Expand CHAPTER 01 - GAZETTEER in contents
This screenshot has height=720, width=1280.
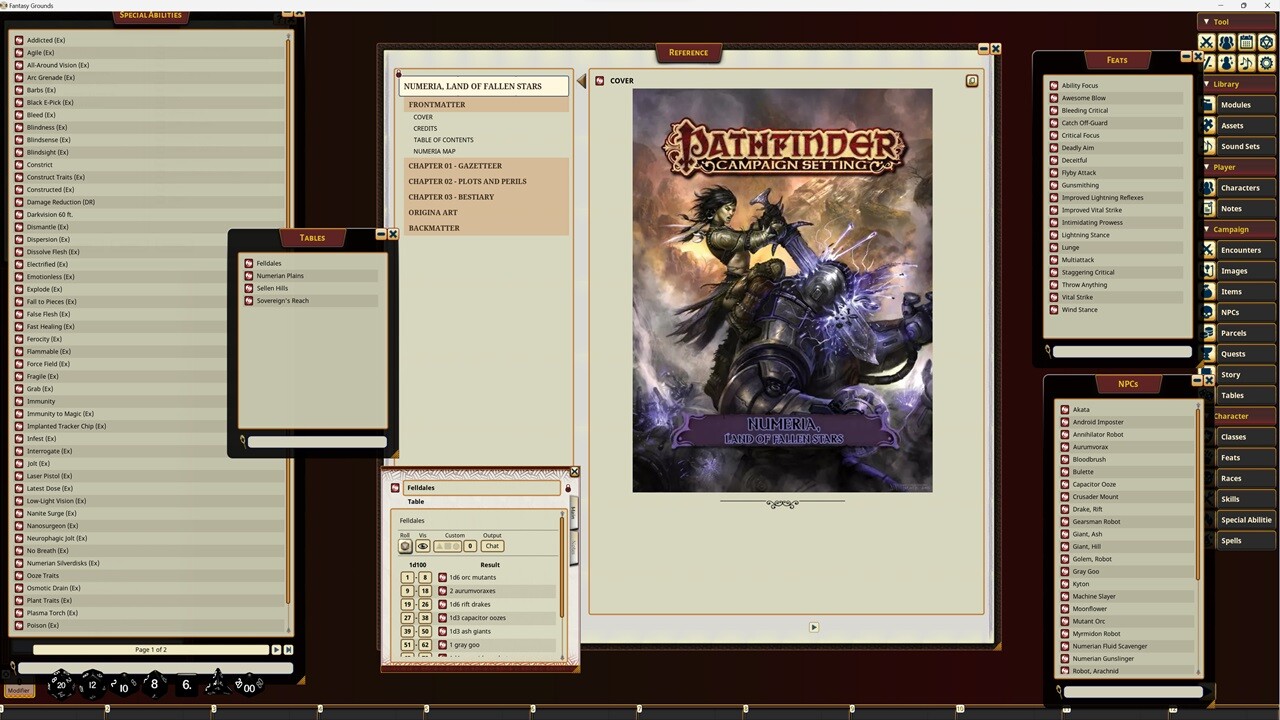(x=455, y=166)
